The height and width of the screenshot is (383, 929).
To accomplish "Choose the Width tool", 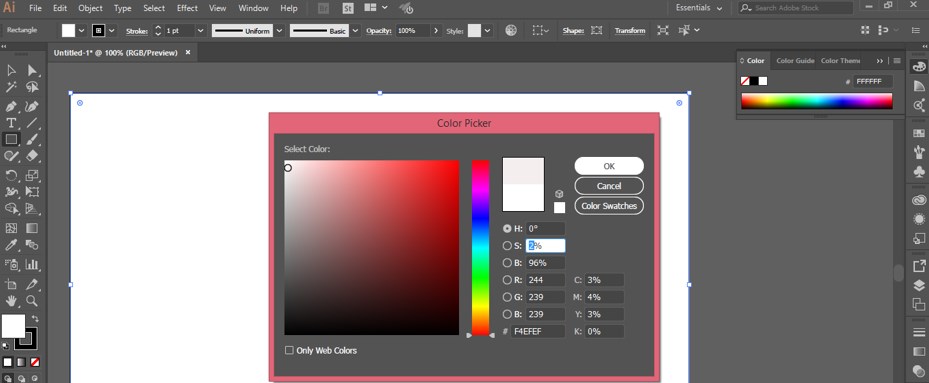I will coord(11,192).
